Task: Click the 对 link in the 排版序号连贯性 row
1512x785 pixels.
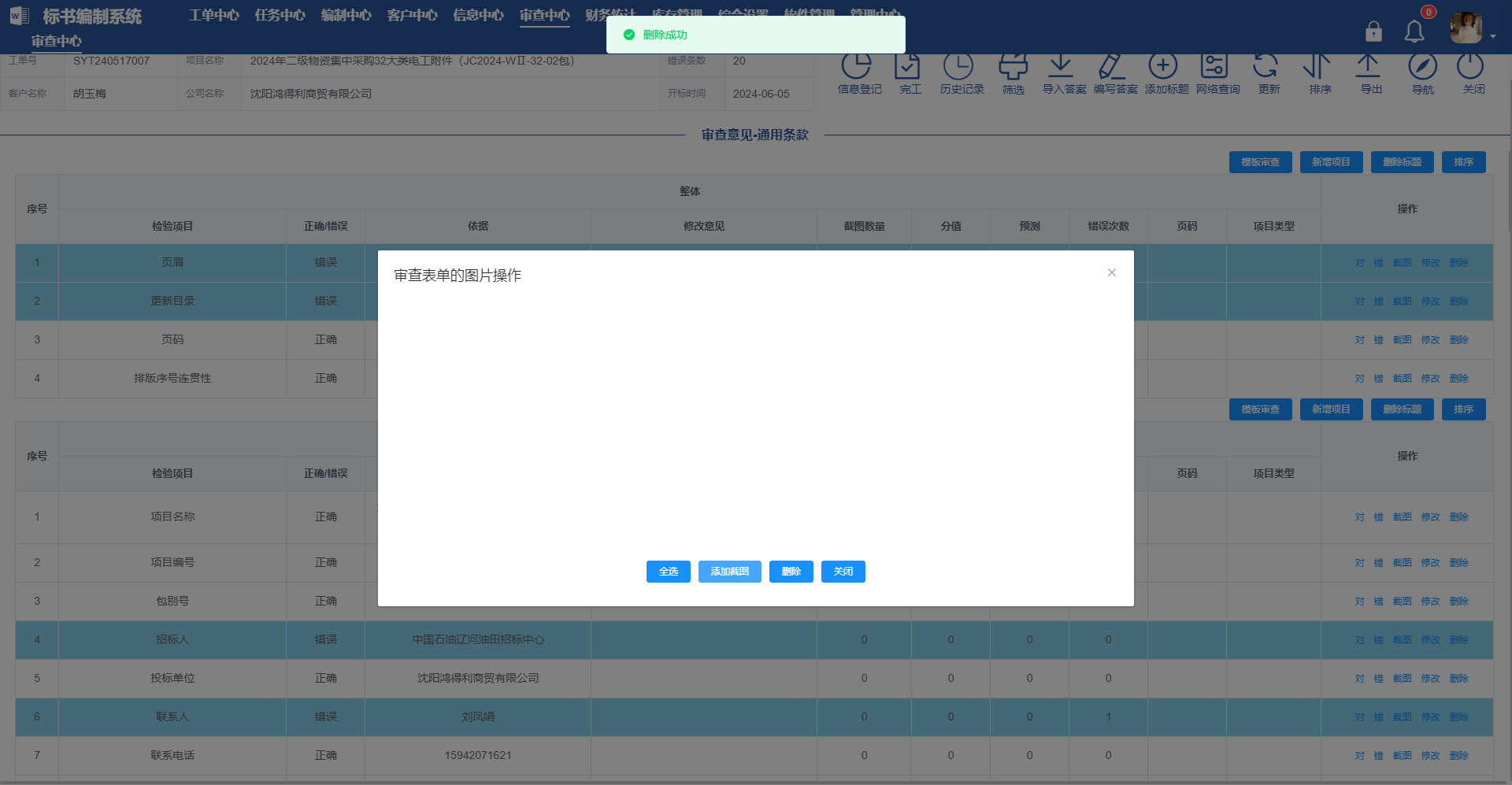Action: tap(1360, 379)
